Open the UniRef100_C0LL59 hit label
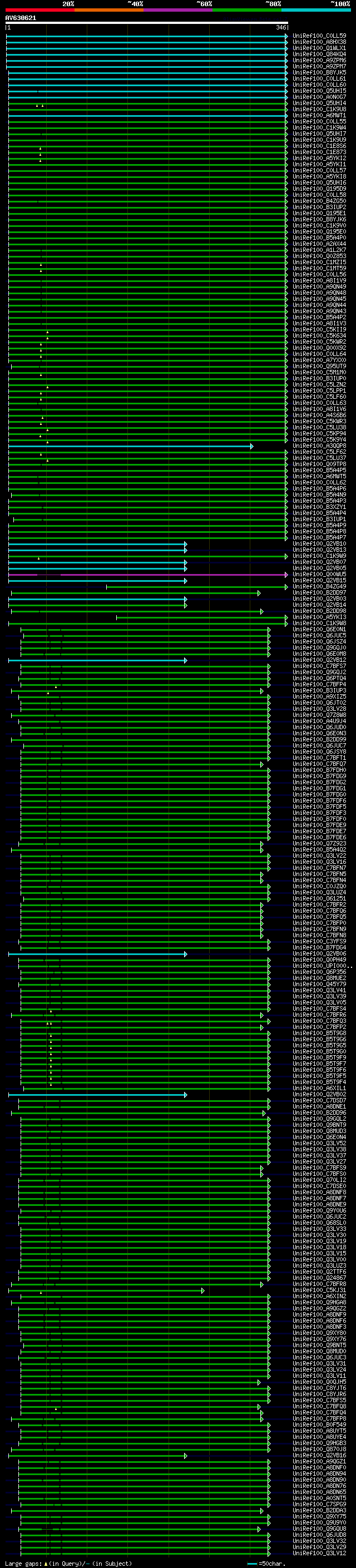 [319, 37]
